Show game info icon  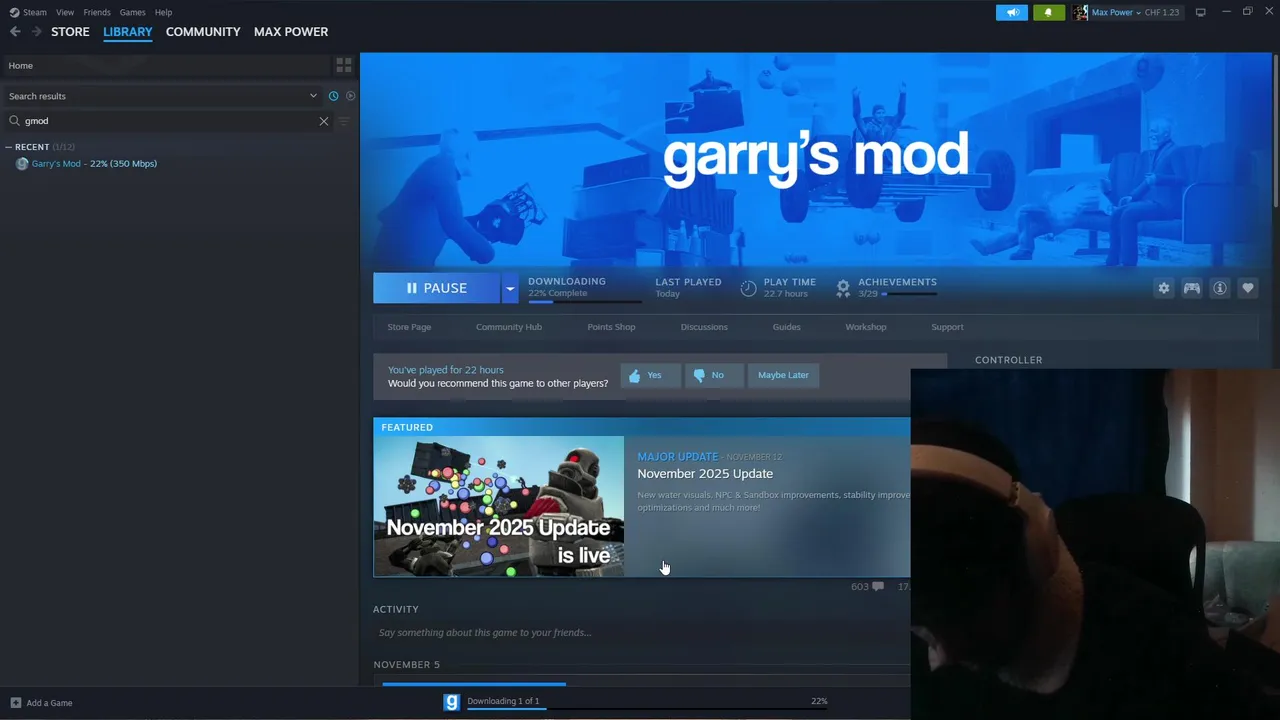(1219, 288)
